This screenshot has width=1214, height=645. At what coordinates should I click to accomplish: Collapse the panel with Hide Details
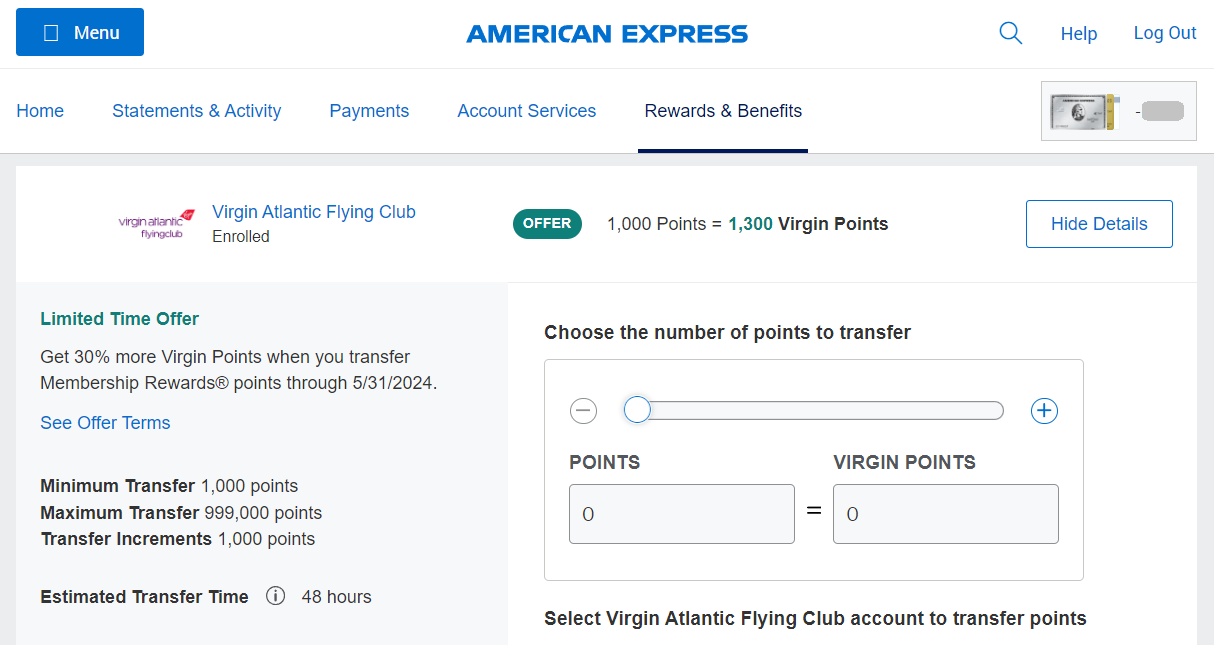pyautogui.click(x=1099, y=224)
